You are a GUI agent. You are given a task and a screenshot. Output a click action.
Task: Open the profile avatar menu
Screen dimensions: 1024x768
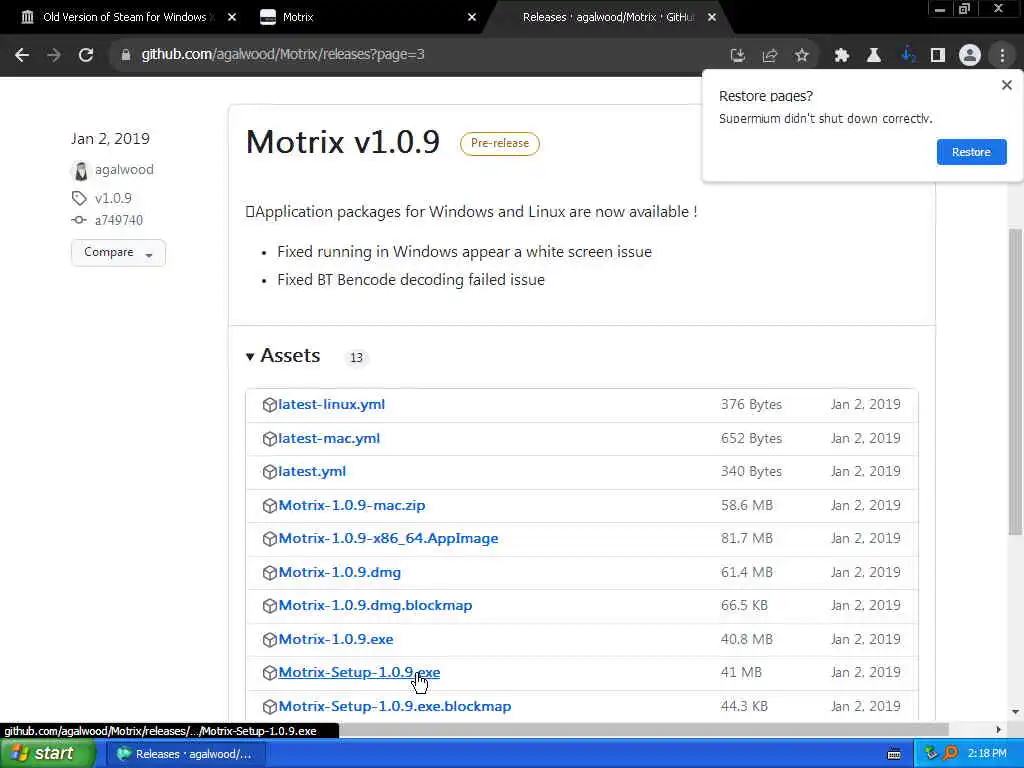[970, 56]
